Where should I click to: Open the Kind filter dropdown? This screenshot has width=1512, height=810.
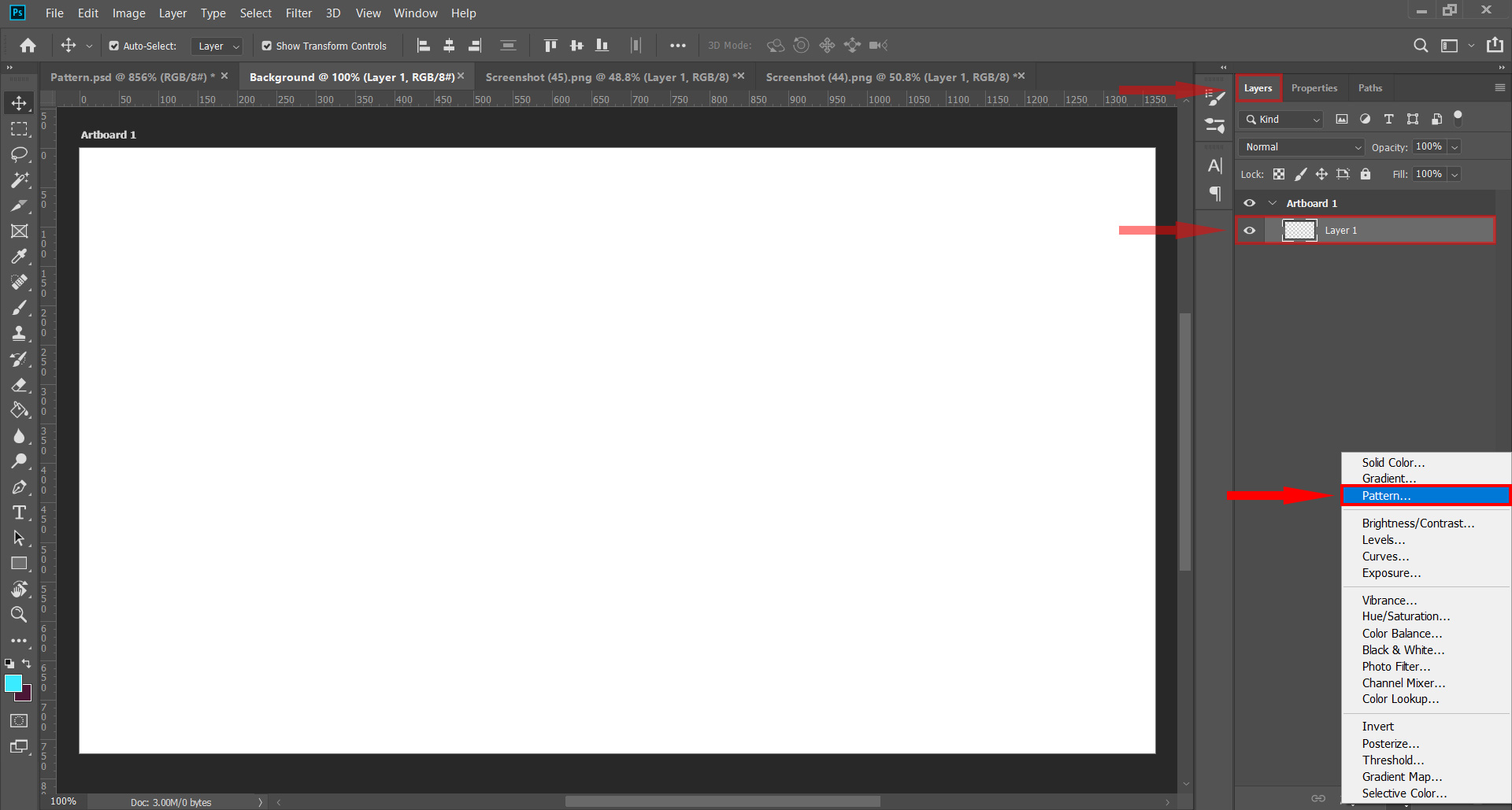[x=1283, y=120]
